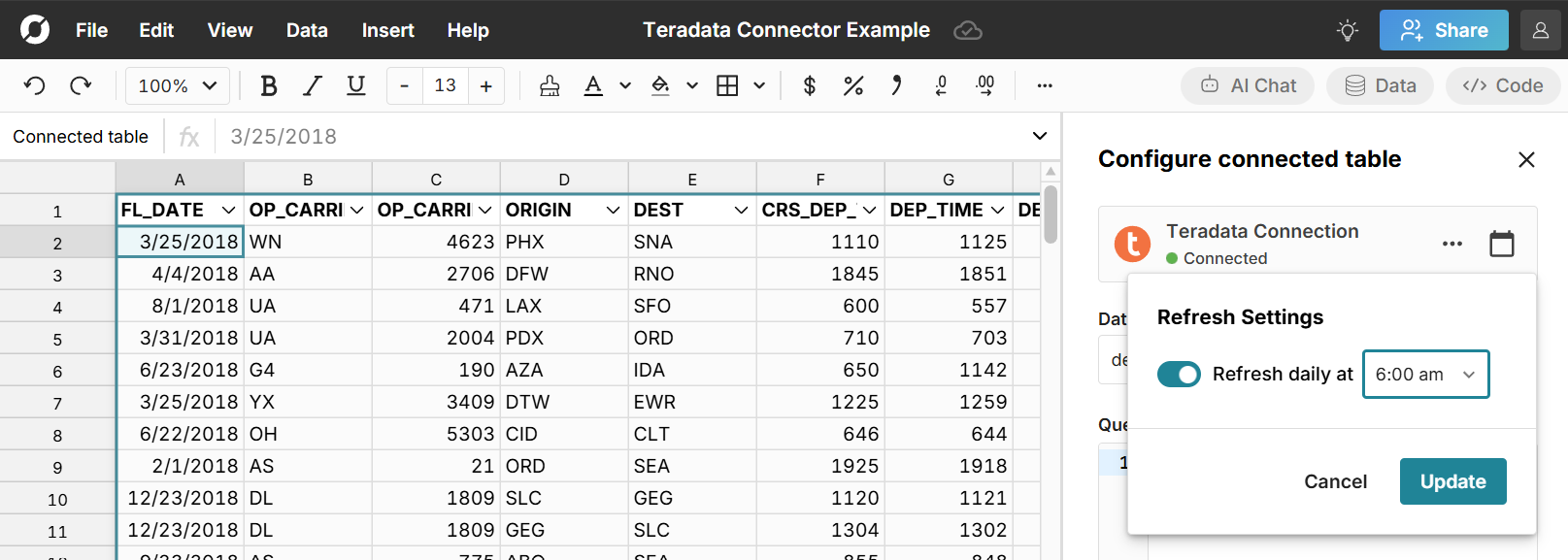
Task: Click the borders grid icon
Action: [x=727, y=85]
